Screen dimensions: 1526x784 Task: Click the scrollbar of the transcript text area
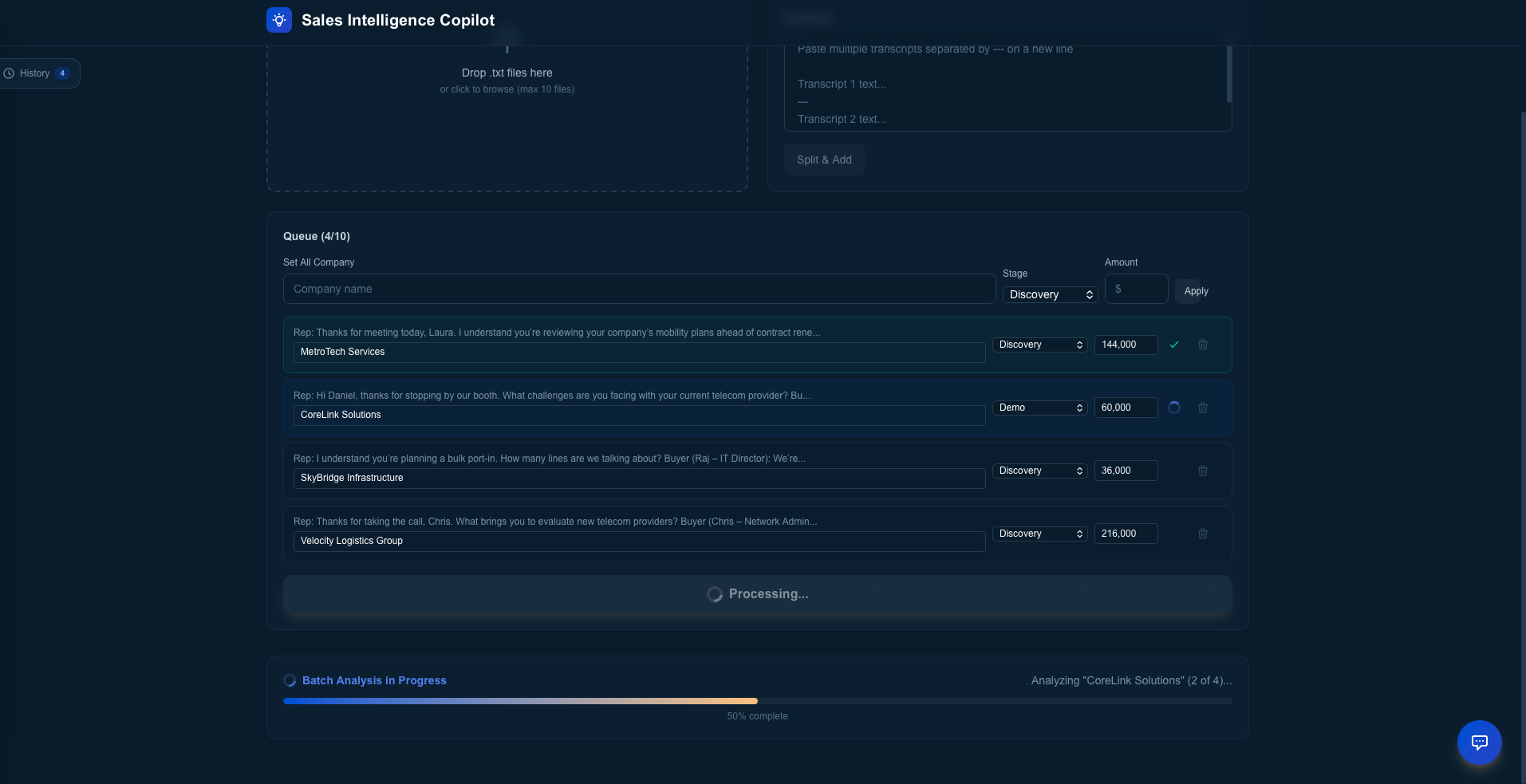(x=1228, y=73)
